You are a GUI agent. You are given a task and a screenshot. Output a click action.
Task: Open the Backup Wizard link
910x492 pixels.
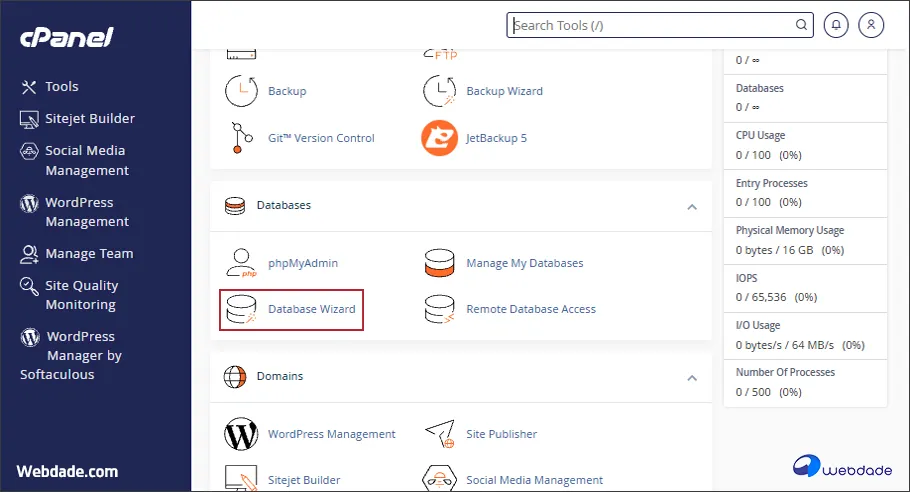coord(504,91)
